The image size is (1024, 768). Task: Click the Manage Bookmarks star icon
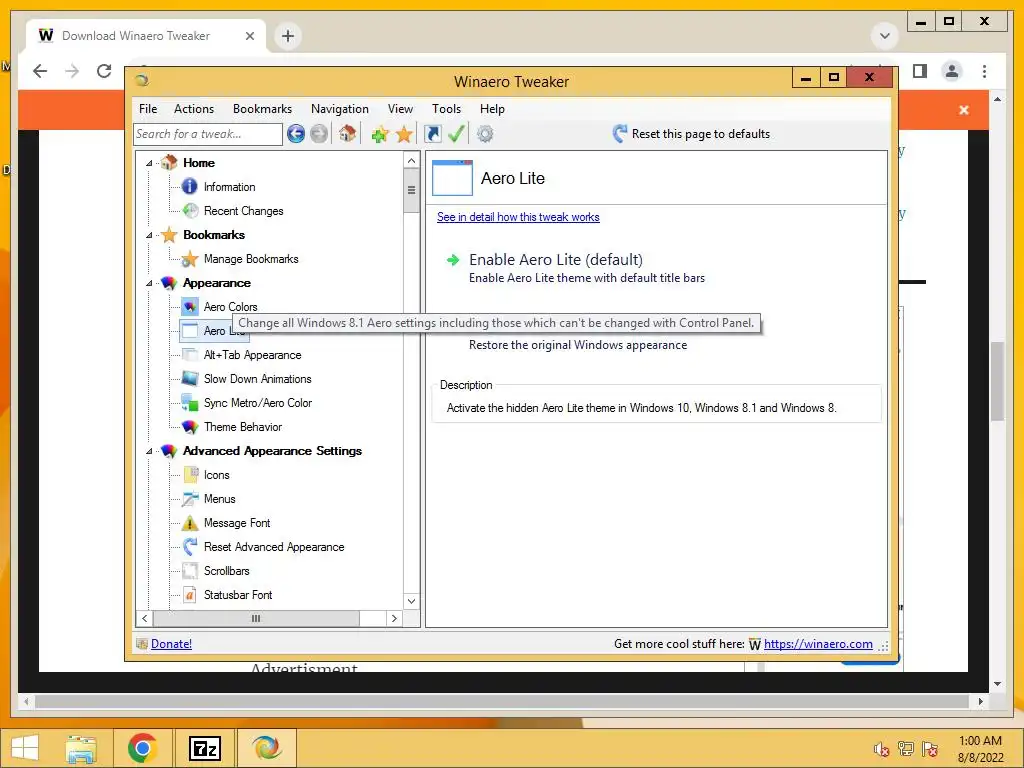[190, 259]
